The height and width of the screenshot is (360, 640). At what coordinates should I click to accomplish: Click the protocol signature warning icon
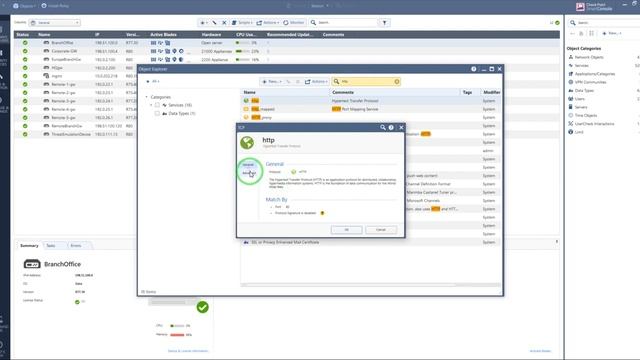click(x=322, y=213)
